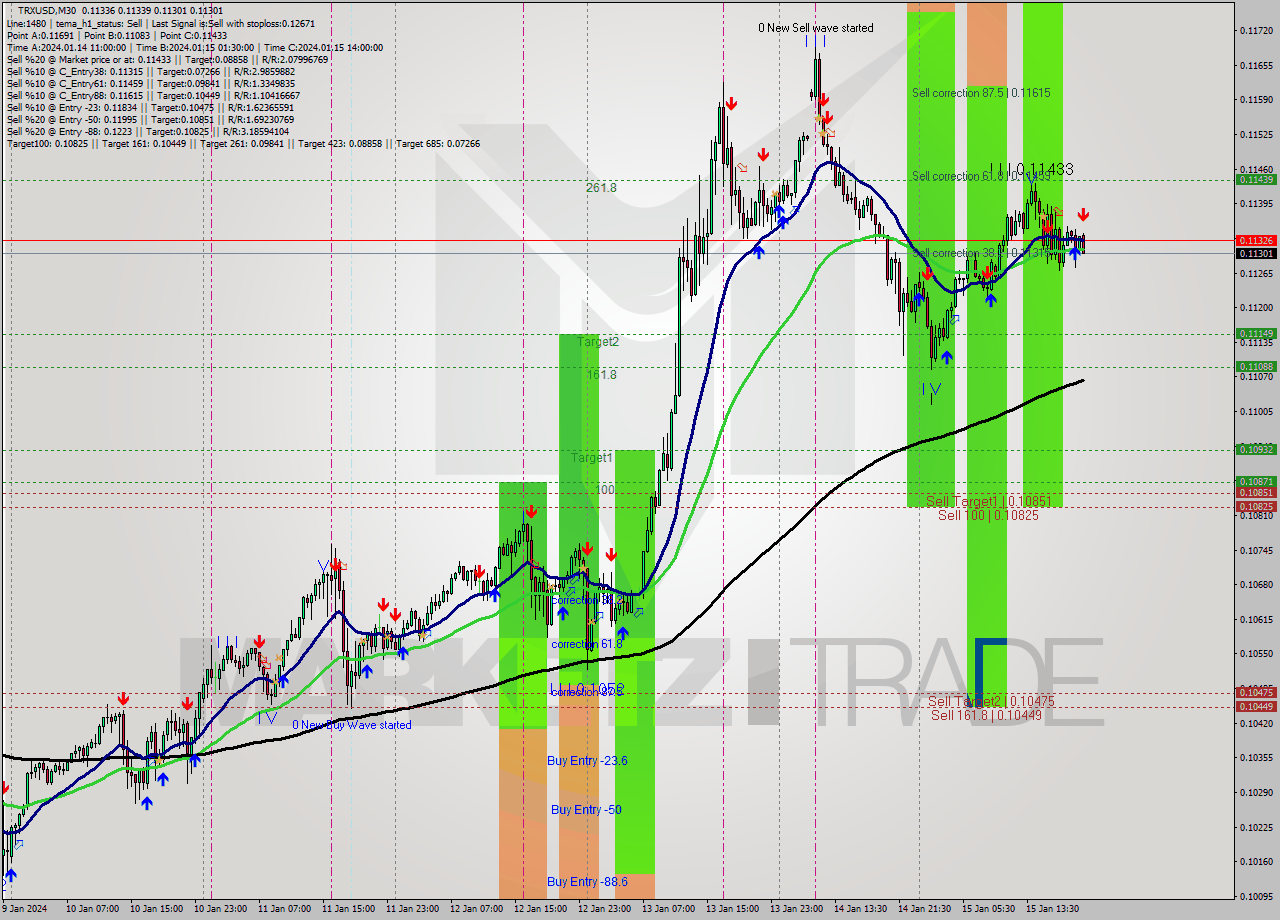The width and height of the screenshot is (1280, 920).
Task: Click the 'Buy Entry -23.6' label
Action: click(587, 761)
